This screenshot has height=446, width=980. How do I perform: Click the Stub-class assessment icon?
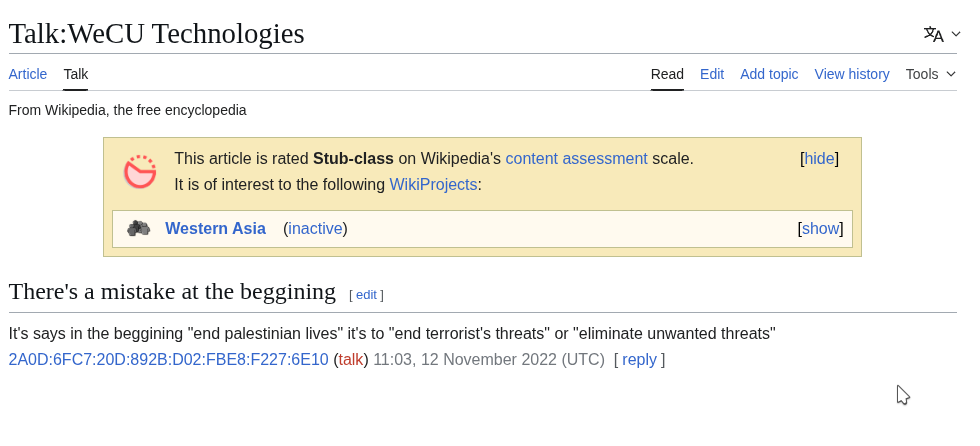(140, 172)
